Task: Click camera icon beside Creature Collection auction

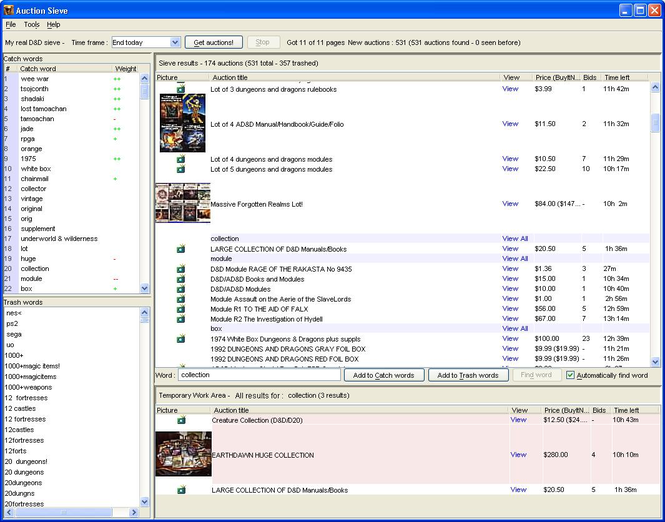Action: click(x=181, y=420)
